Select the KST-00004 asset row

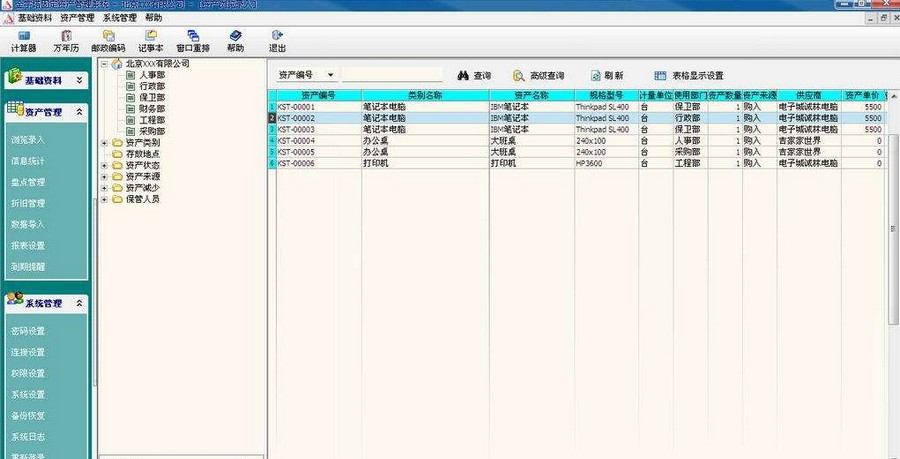[577, 141]
